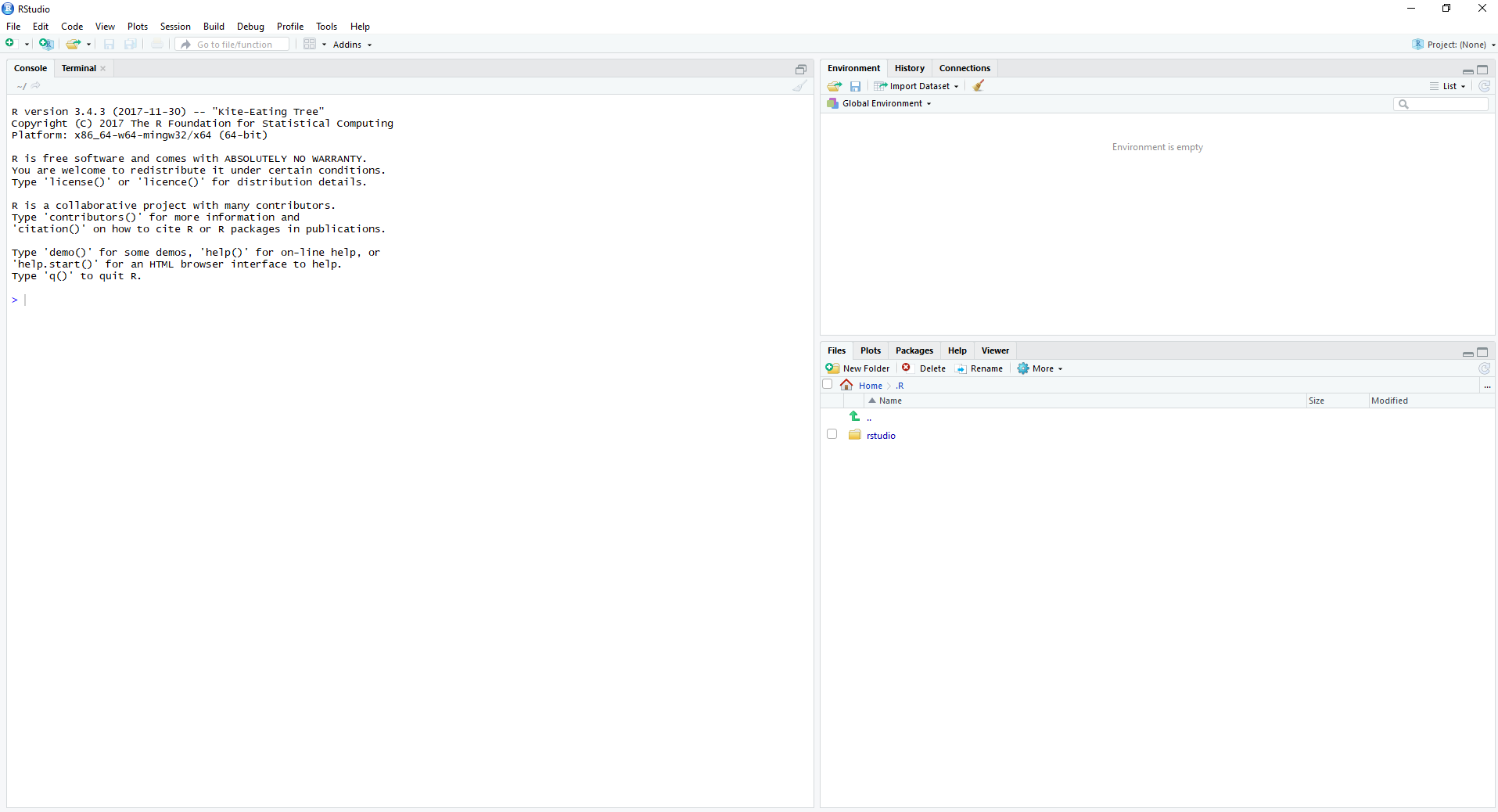
Task: Open the rstudio folder link
Action: pyautogui.click(x=881, y=436)
